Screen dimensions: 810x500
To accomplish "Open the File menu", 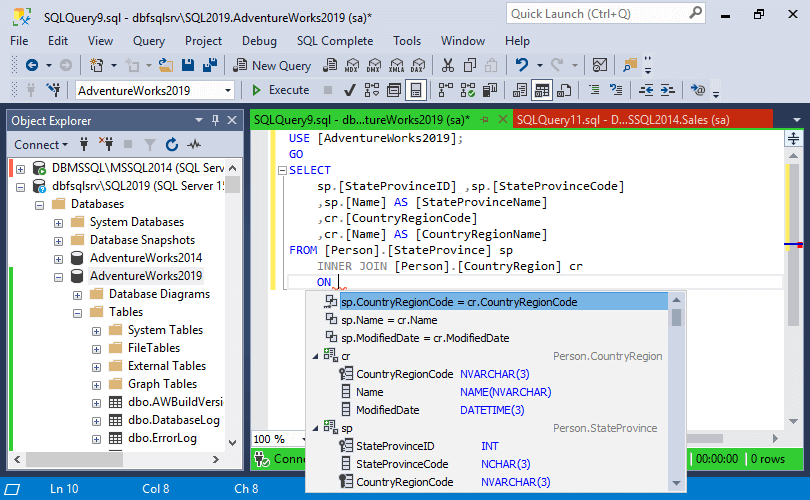I will pos(19,41).
